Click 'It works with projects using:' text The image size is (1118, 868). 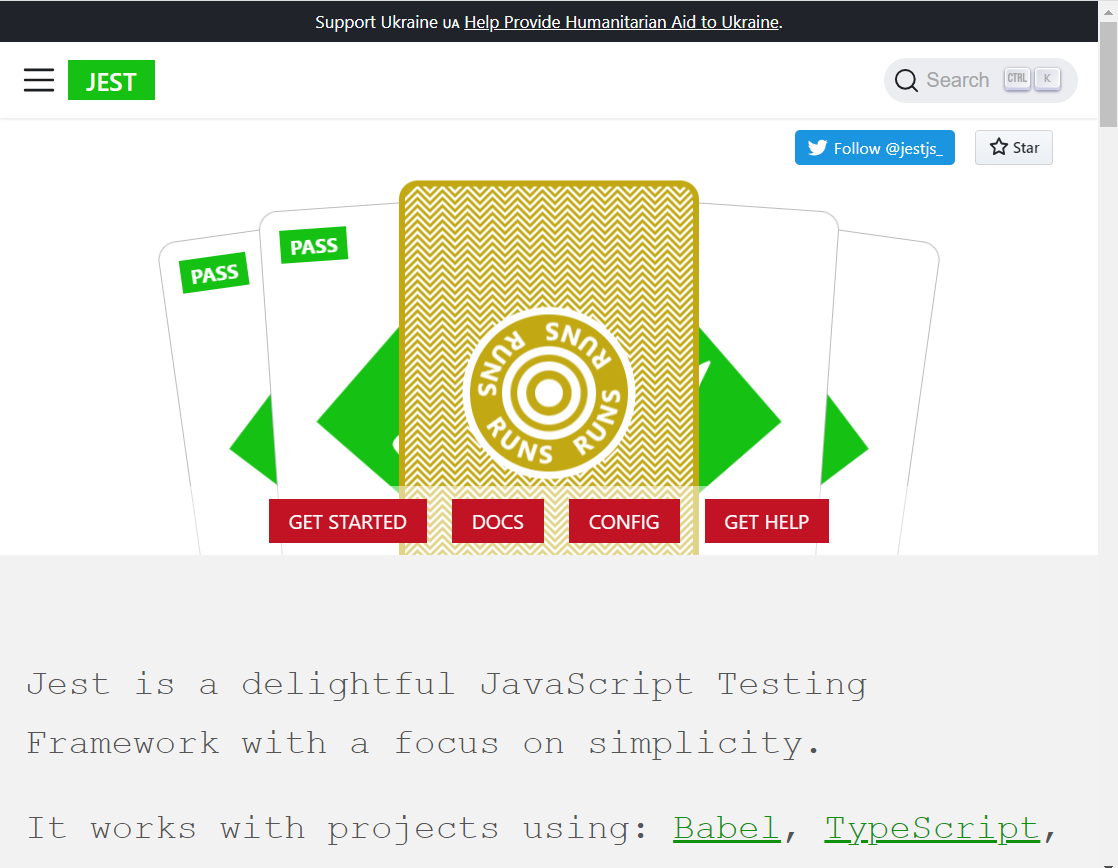point(337,829)
